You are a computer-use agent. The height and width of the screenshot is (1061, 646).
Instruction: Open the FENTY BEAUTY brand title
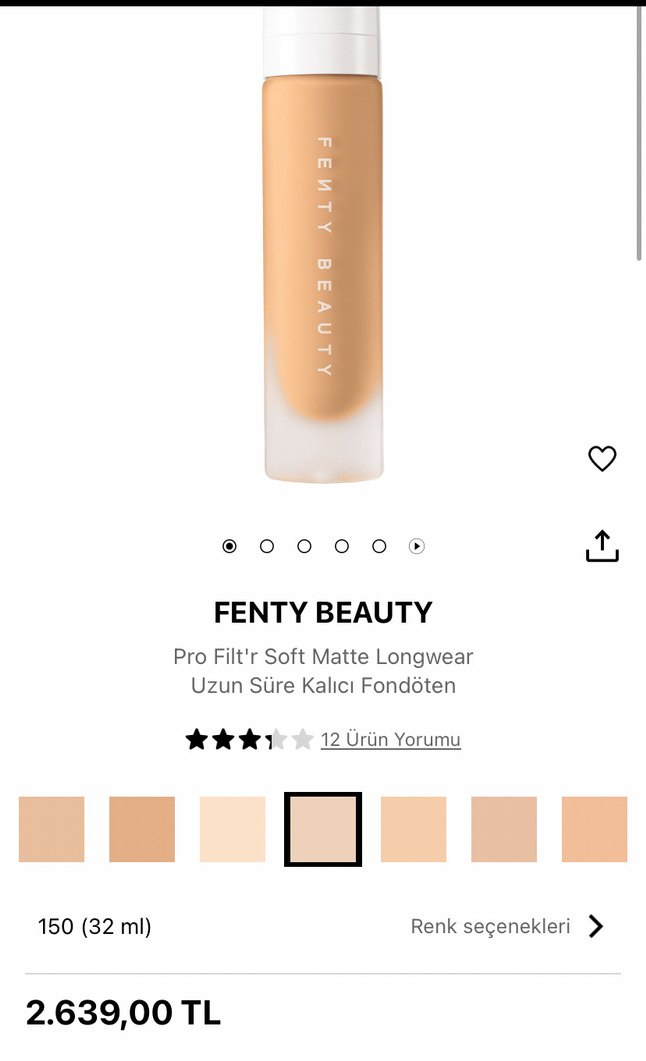(x=323, y=612)
